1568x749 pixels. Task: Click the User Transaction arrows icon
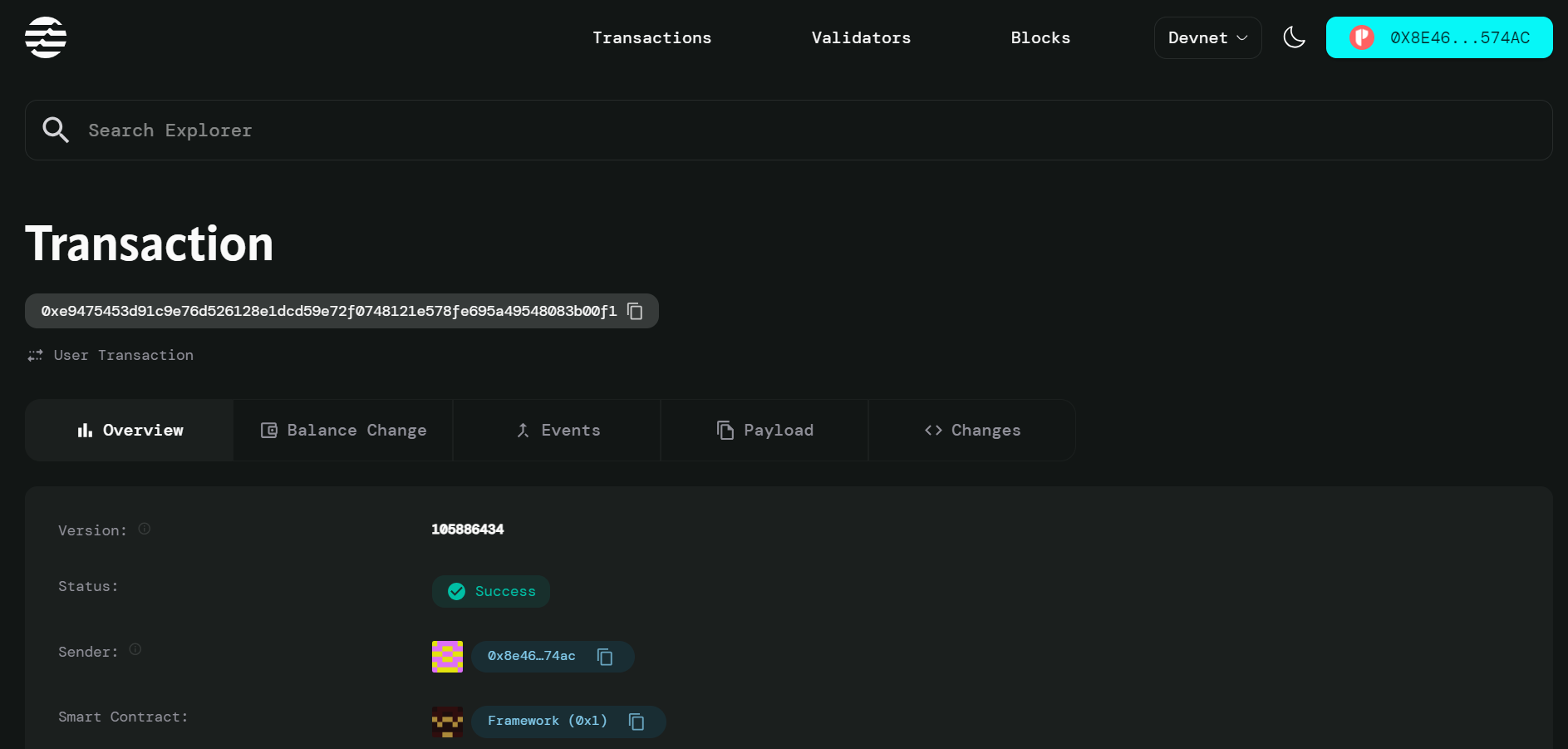pos(35,355)
